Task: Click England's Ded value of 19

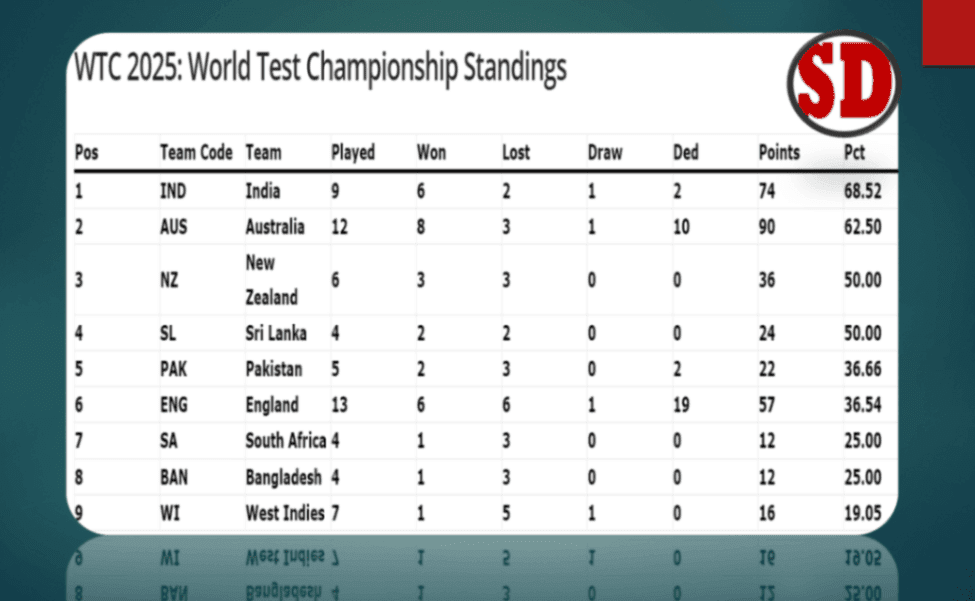Action: point(682,405)
